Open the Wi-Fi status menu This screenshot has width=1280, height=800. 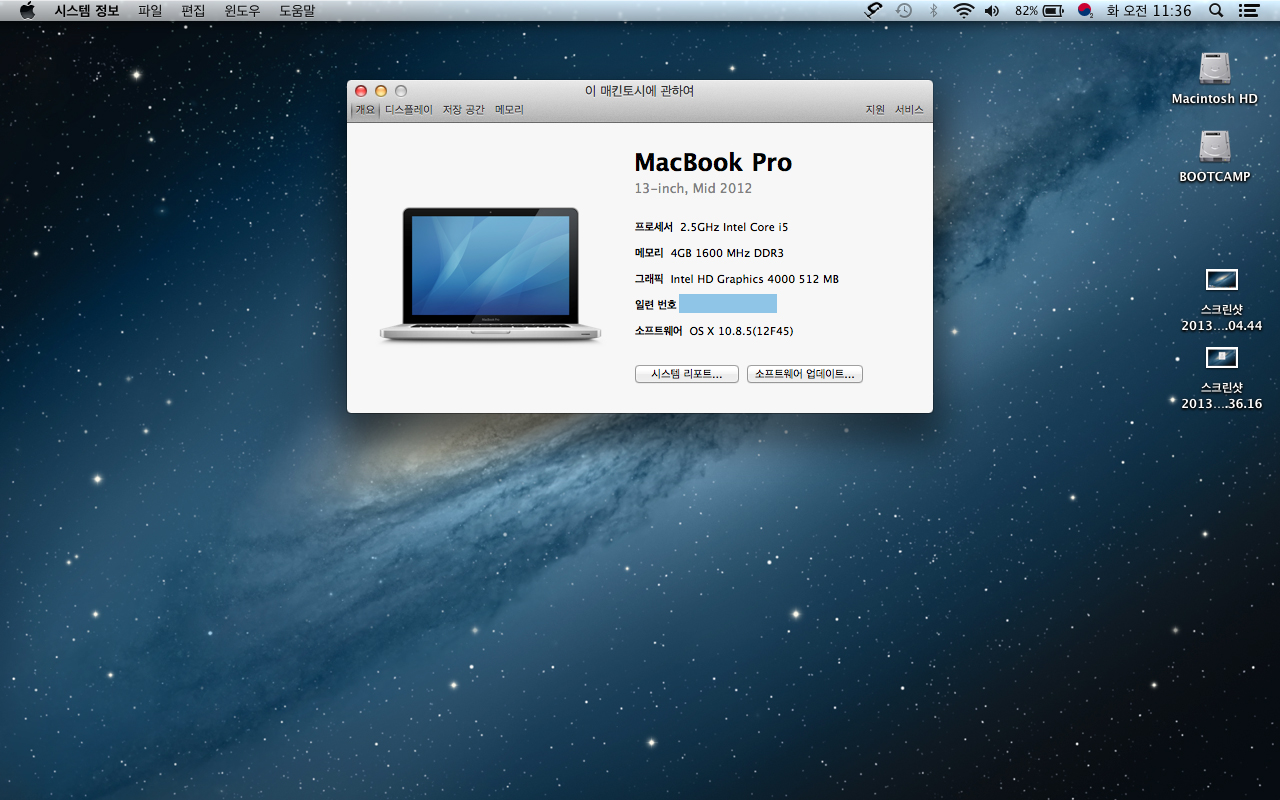coord(963,11)
